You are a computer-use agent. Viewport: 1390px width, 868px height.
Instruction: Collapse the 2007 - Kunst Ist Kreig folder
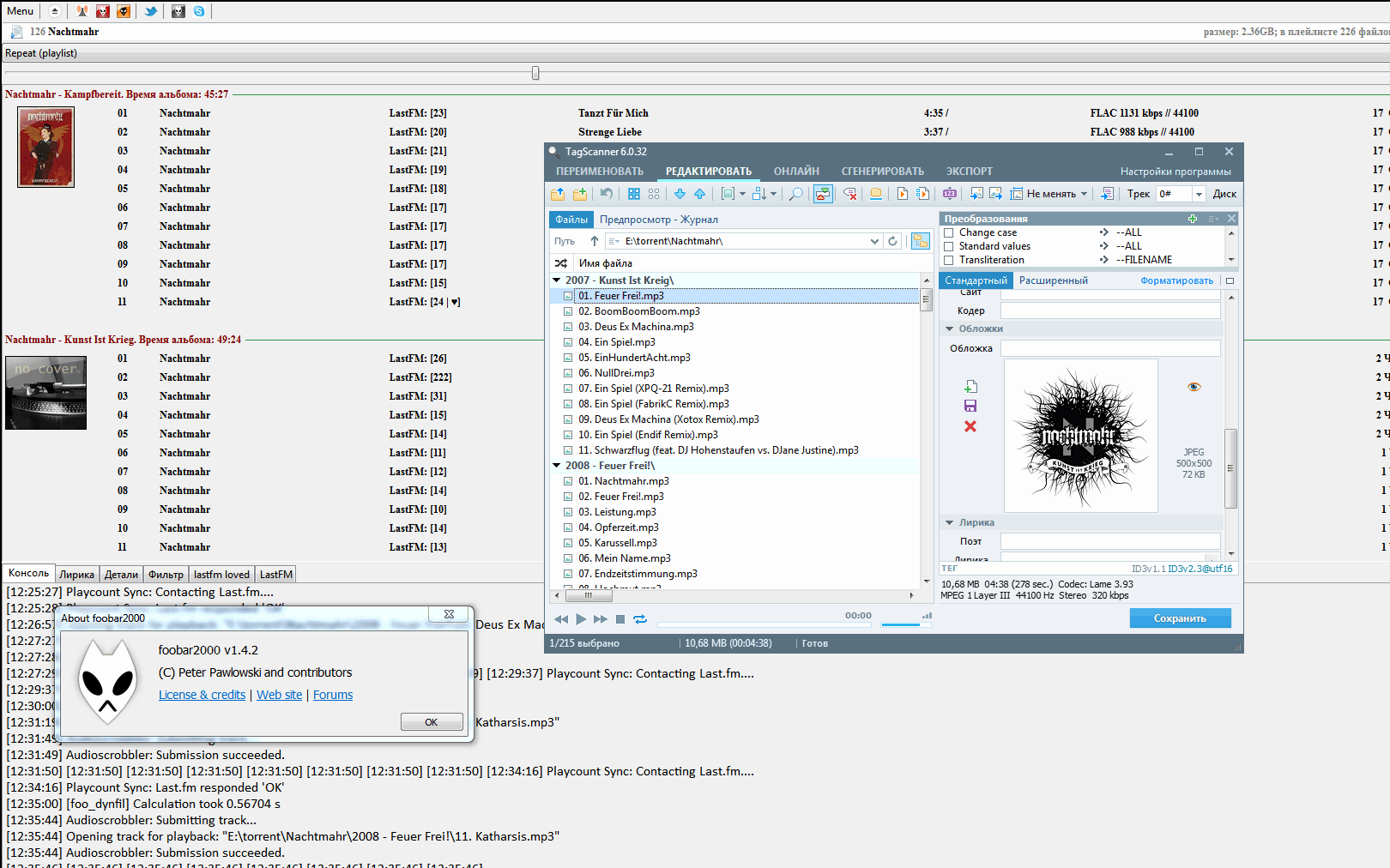click(557, 280)
